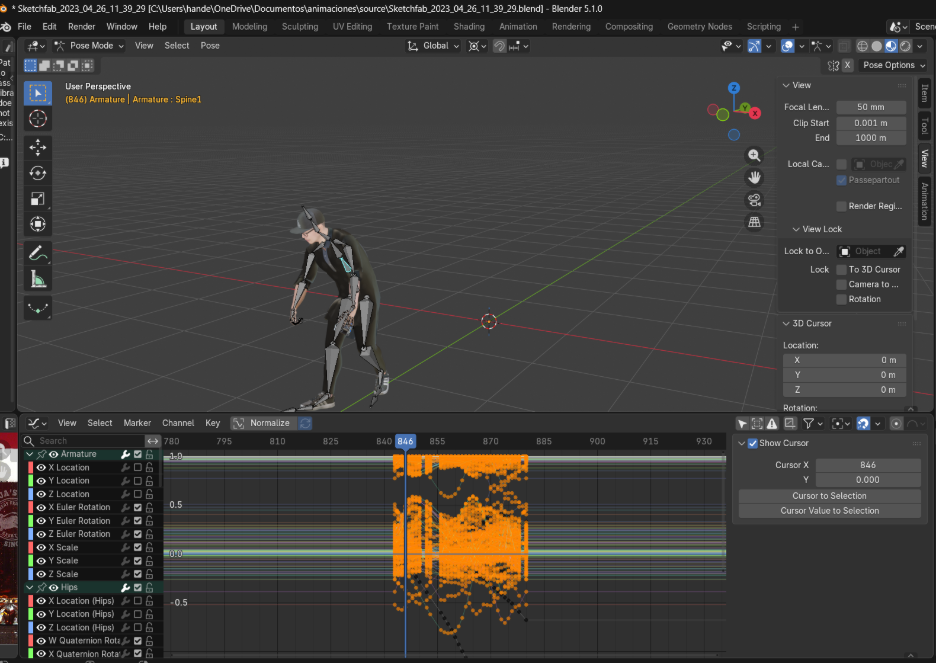The height and width of the screenshot is (663, 936).
Task: Collapse the Hips channel group
Action: [29, 587]
